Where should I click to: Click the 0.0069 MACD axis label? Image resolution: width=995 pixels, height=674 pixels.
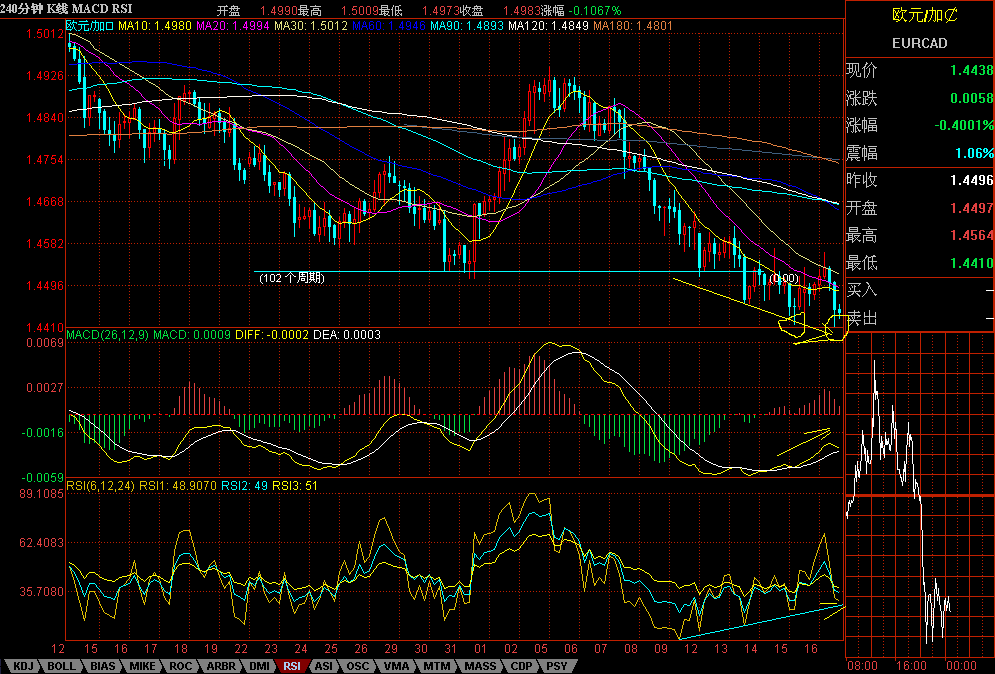[44, 343]
